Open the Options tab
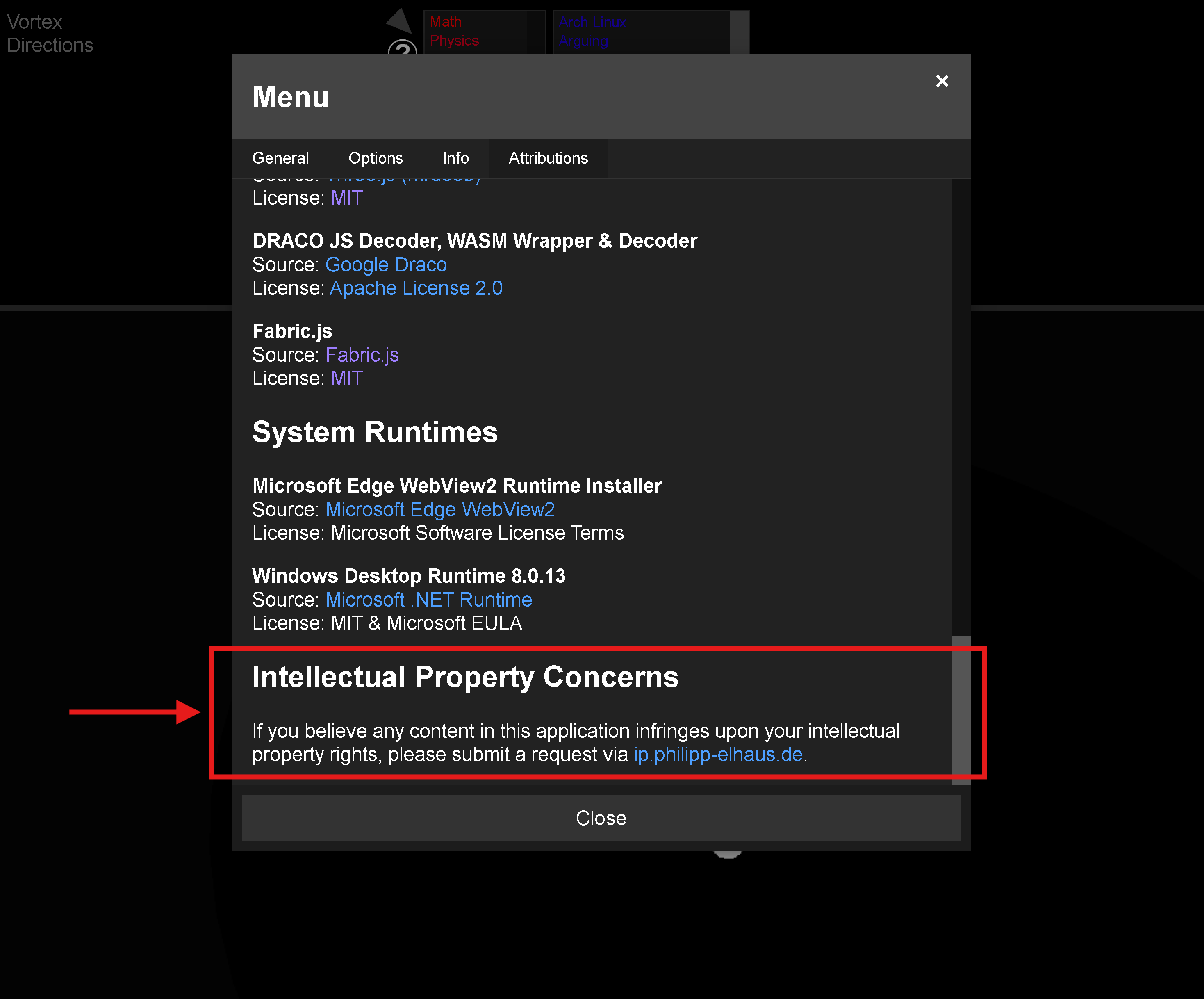 pyautogui.click(x=376, y=158)
